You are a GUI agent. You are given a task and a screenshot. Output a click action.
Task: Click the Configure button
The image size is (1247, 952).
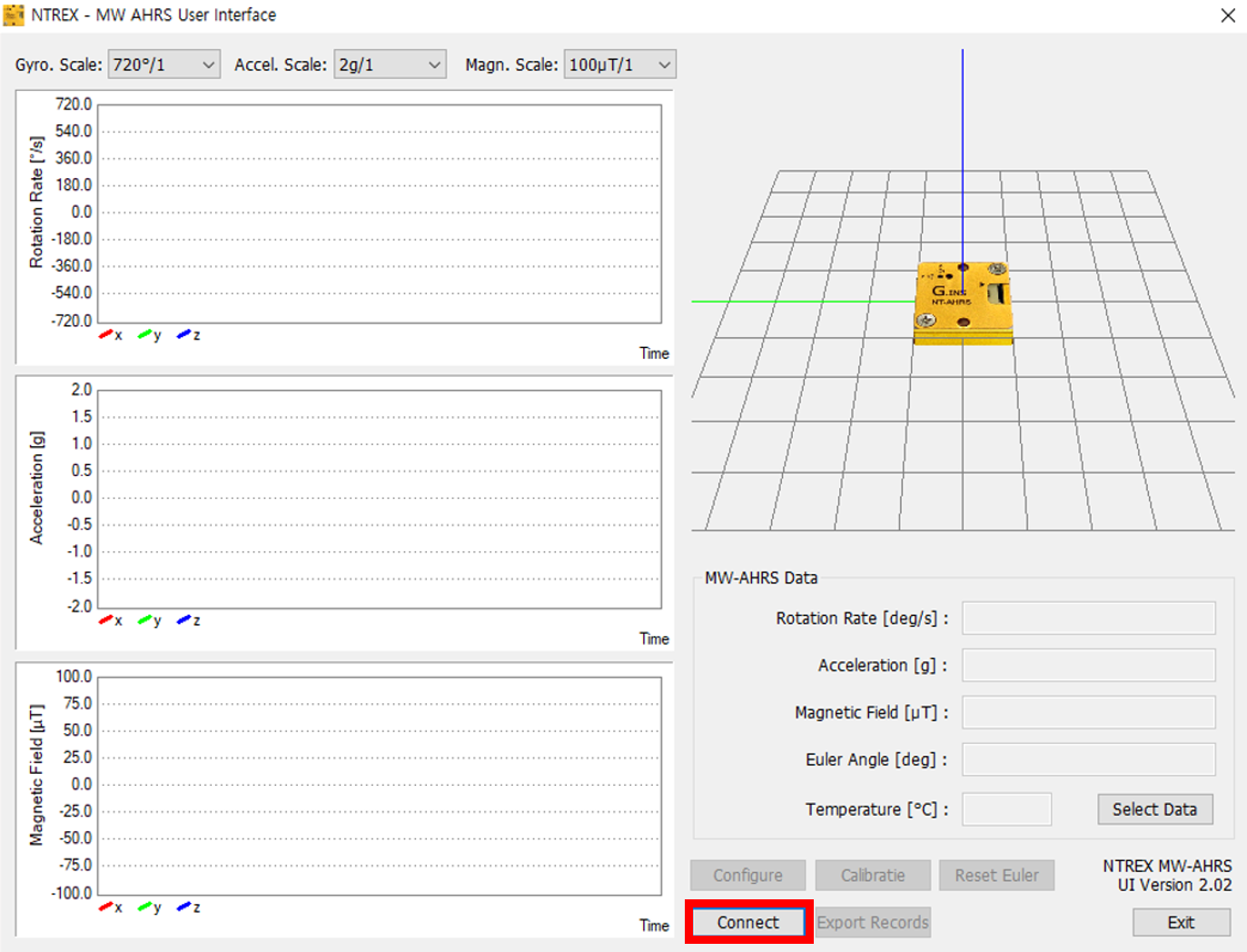click(x=747, y=875)
